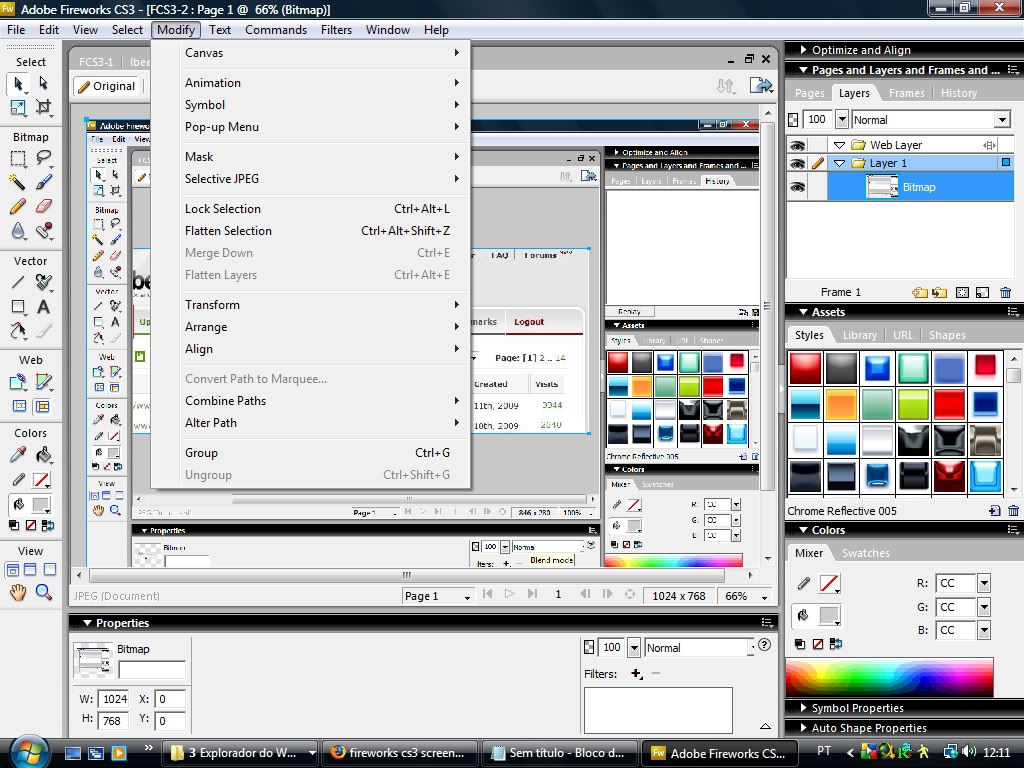Collapse the Layer 1 tree triangle
Image resolution: width=1024 pixels, height=768 pixels.
tap(840, 163)
